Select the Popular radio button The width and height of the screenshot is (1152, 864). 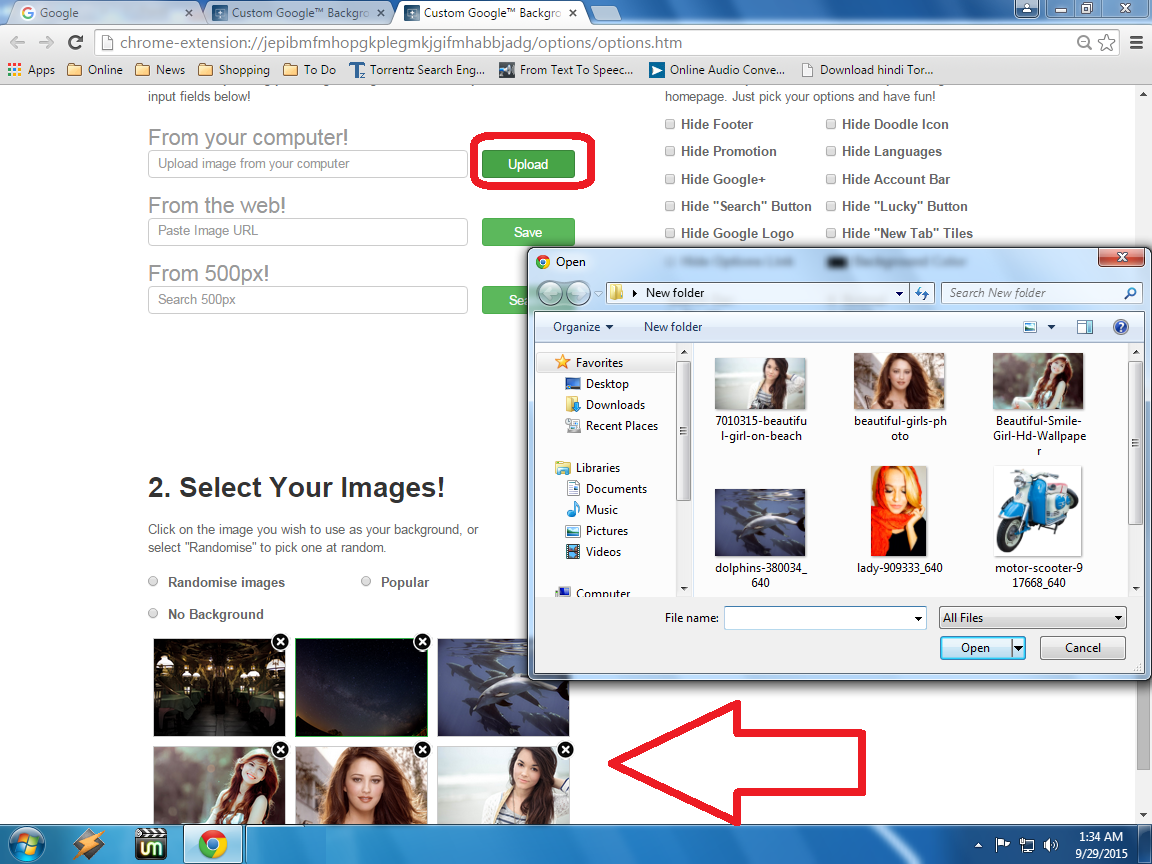coord(366,581)
